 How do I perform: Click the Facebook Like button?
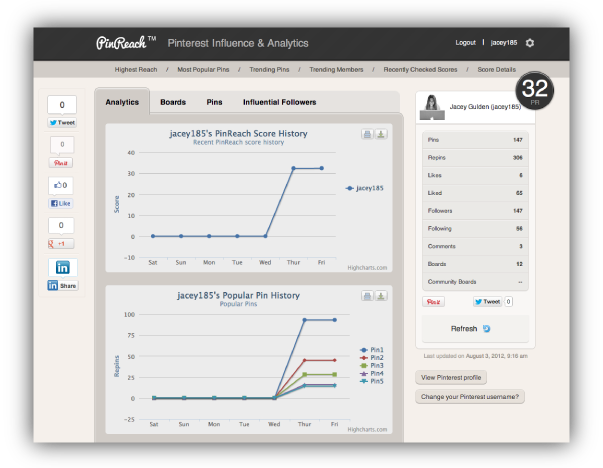click(61, 203)
